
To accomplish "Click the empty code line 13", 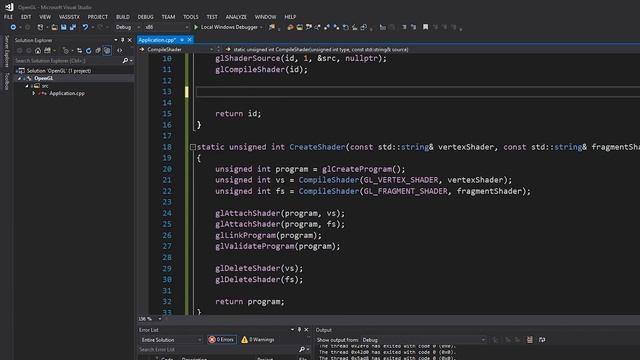I will tap(418, 91).
